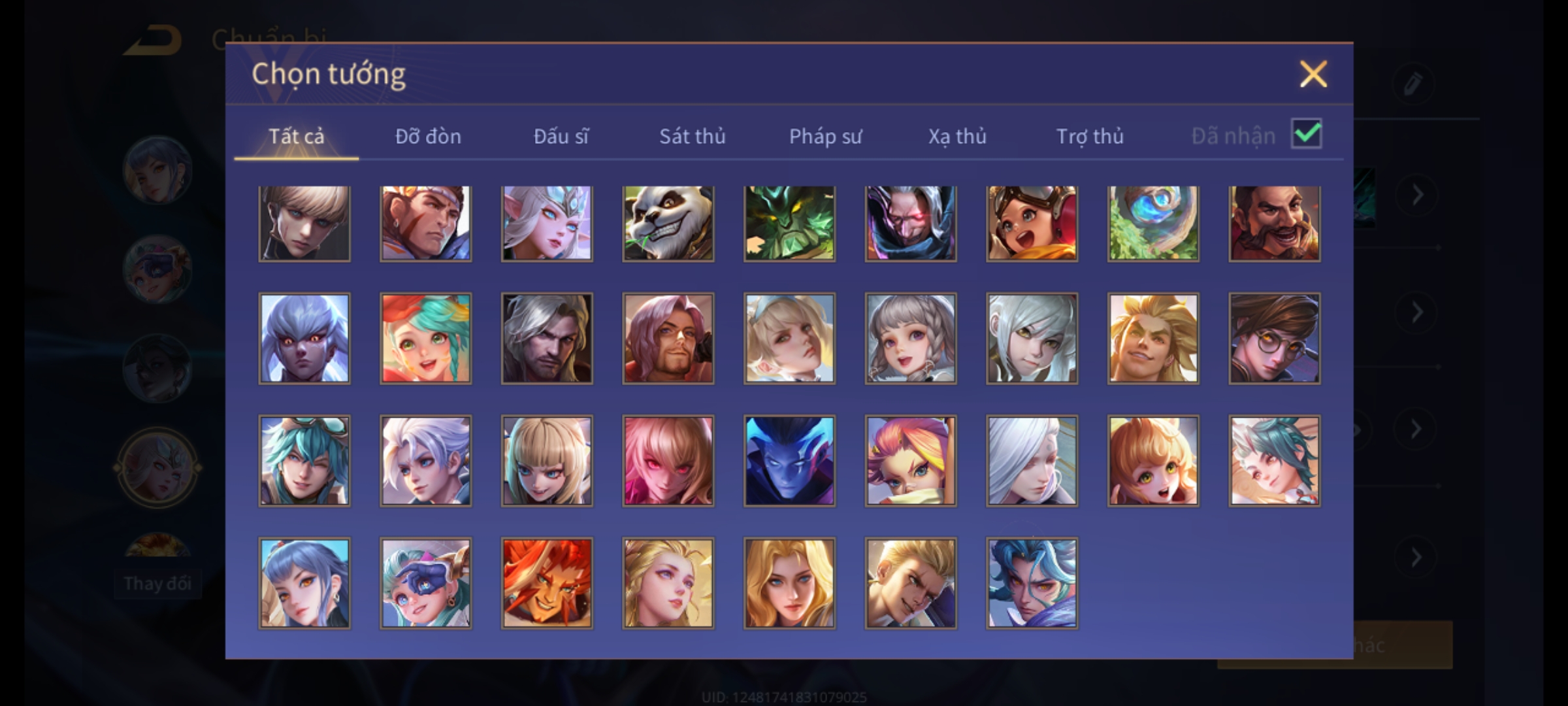Open the Sát thủ tab
1568x706 pixels.
692,136
